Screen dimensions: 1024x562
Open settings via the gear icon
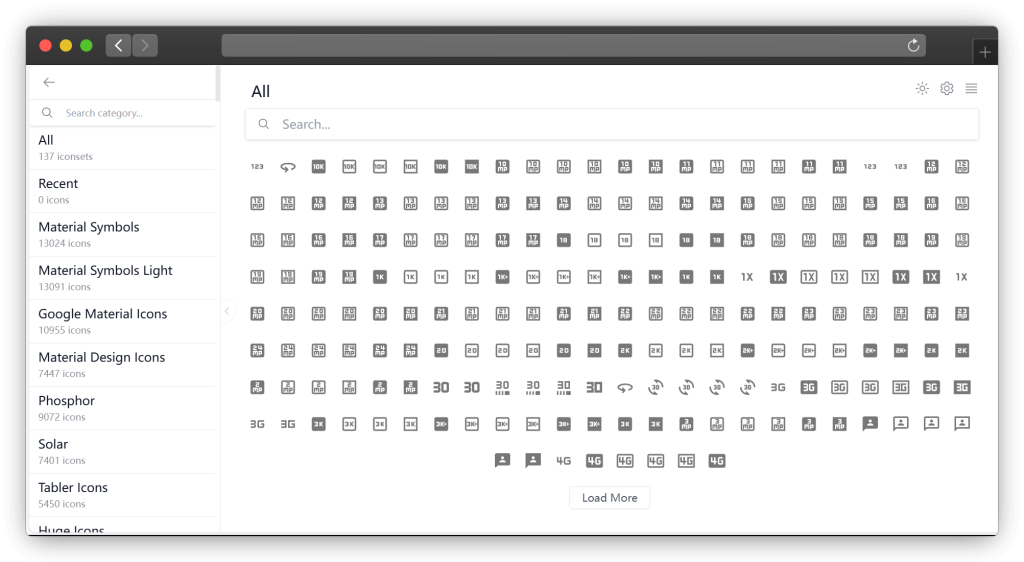click(947, 89)
